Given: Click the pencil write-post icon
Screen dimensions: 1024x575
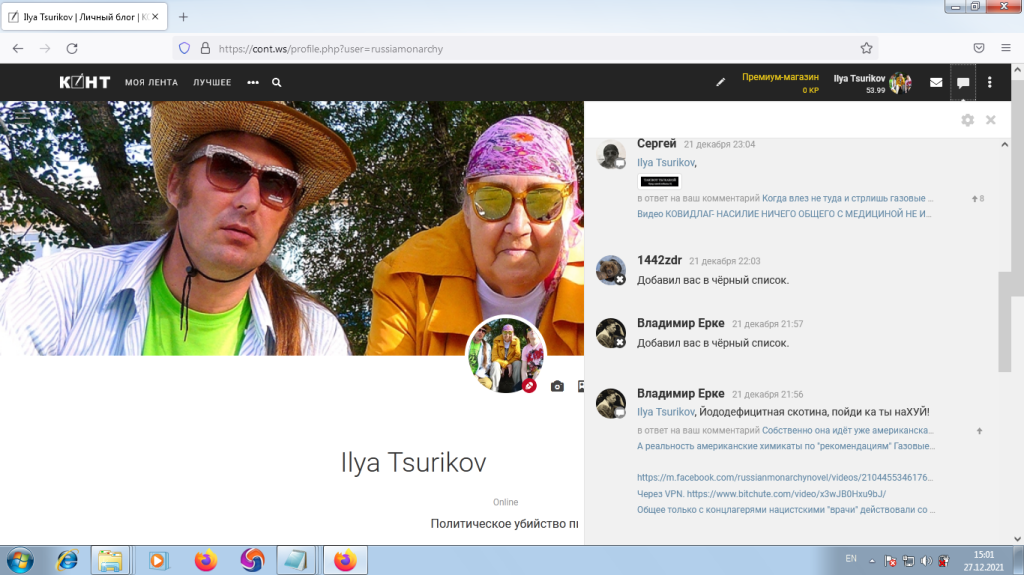Looking at the screenshot, I should coord(720,83).
